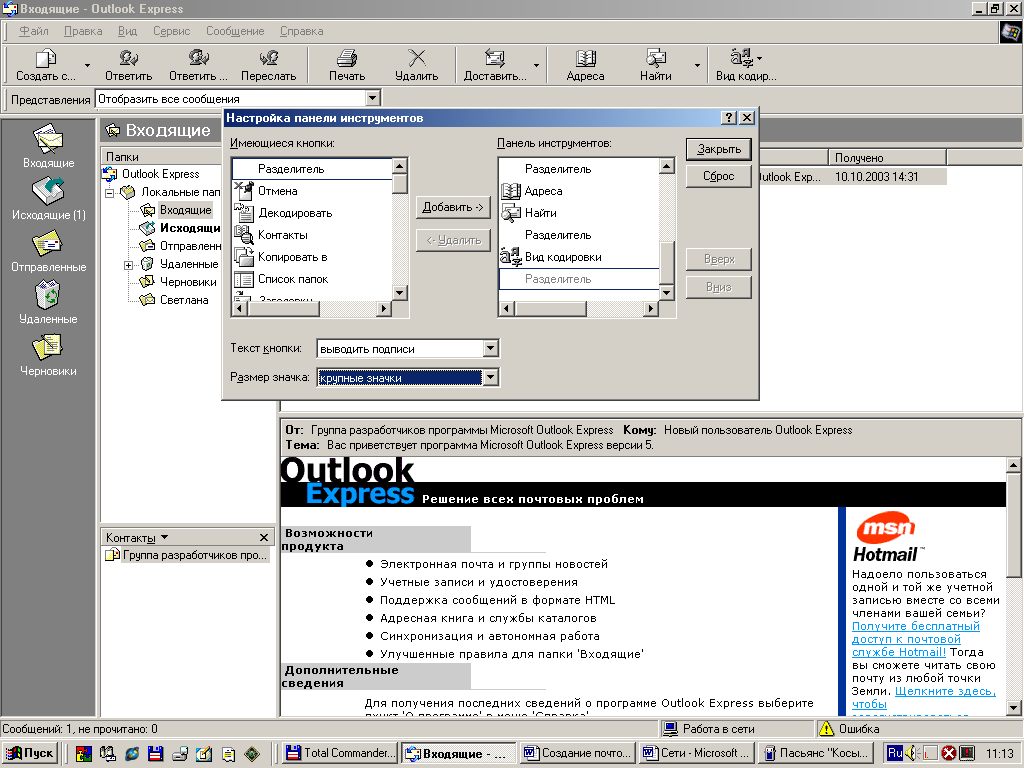Select Список папок in available buttons list
This screenshot has height=768, width=1024.
[x=312, y=280]
